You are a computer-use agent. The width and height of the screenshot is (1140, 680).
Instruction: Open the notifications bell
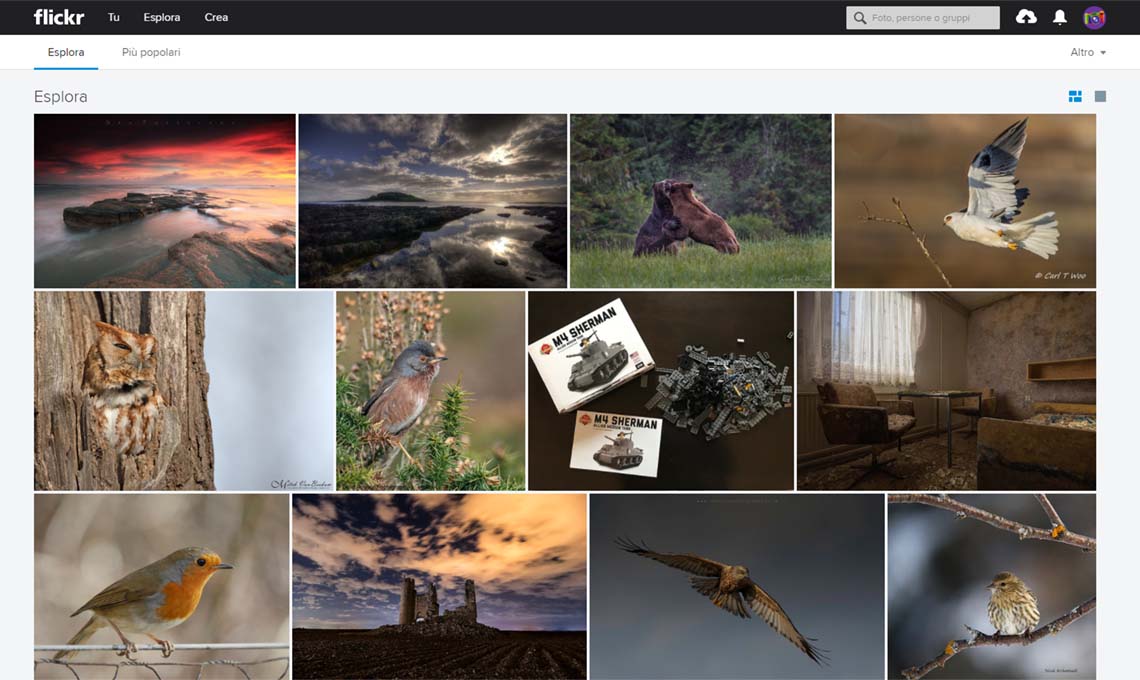(1060, 17)
